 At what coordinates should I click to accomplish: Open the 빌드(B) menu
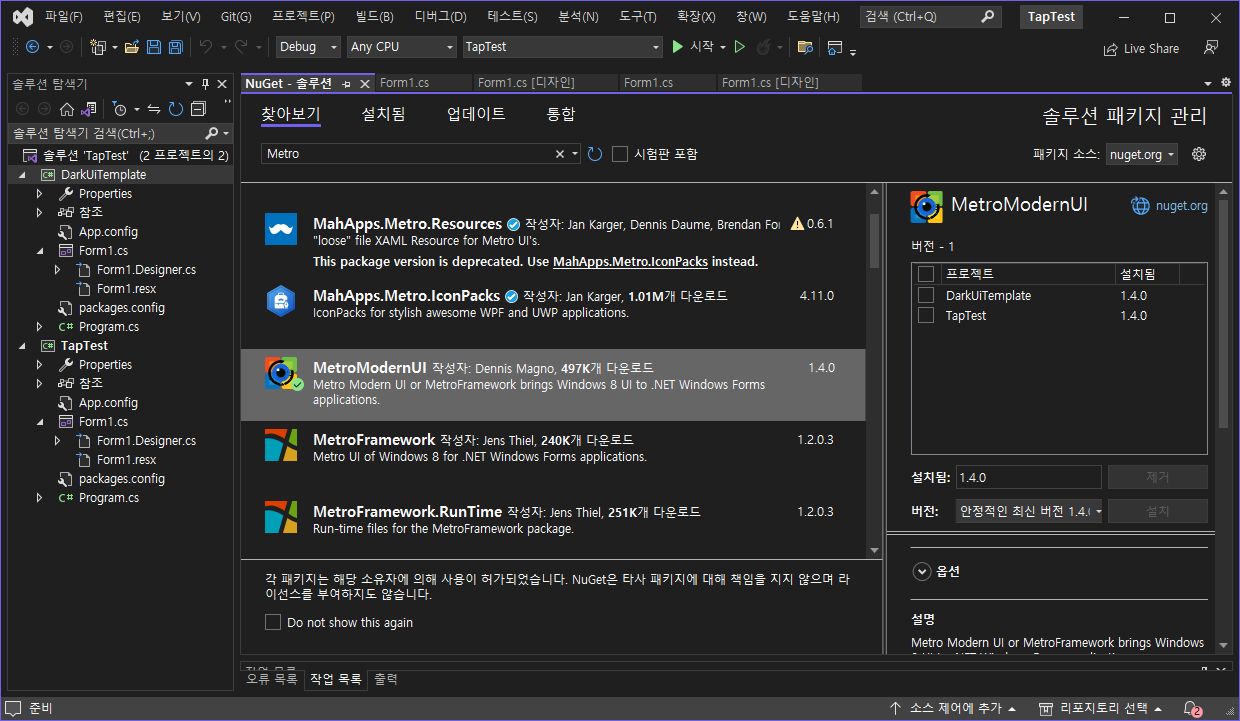374,17
